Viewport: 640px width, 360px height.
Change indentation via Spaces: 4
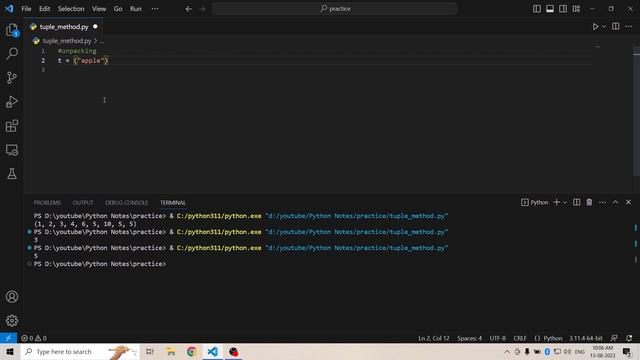pyautogui.click(x=469, y=338)
